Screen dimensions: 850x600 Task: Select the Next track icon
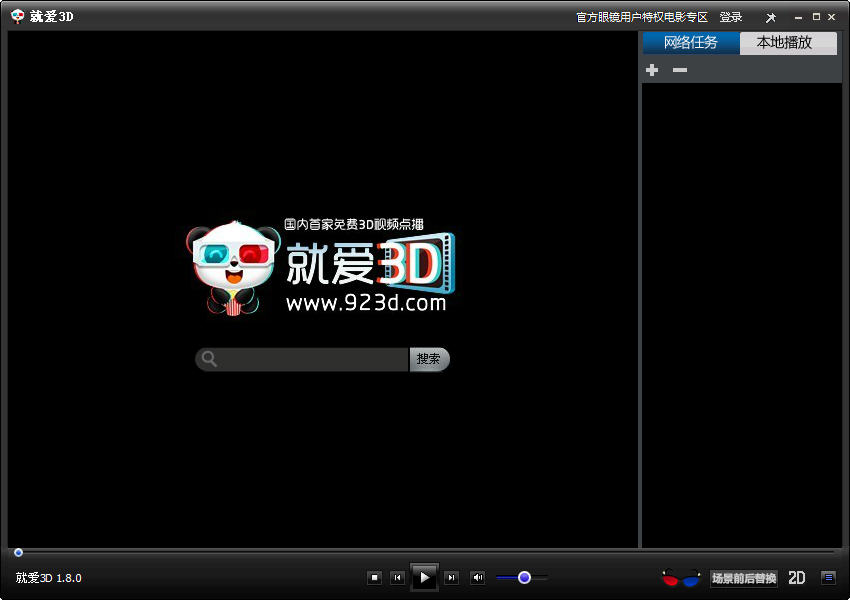(451, 578)
